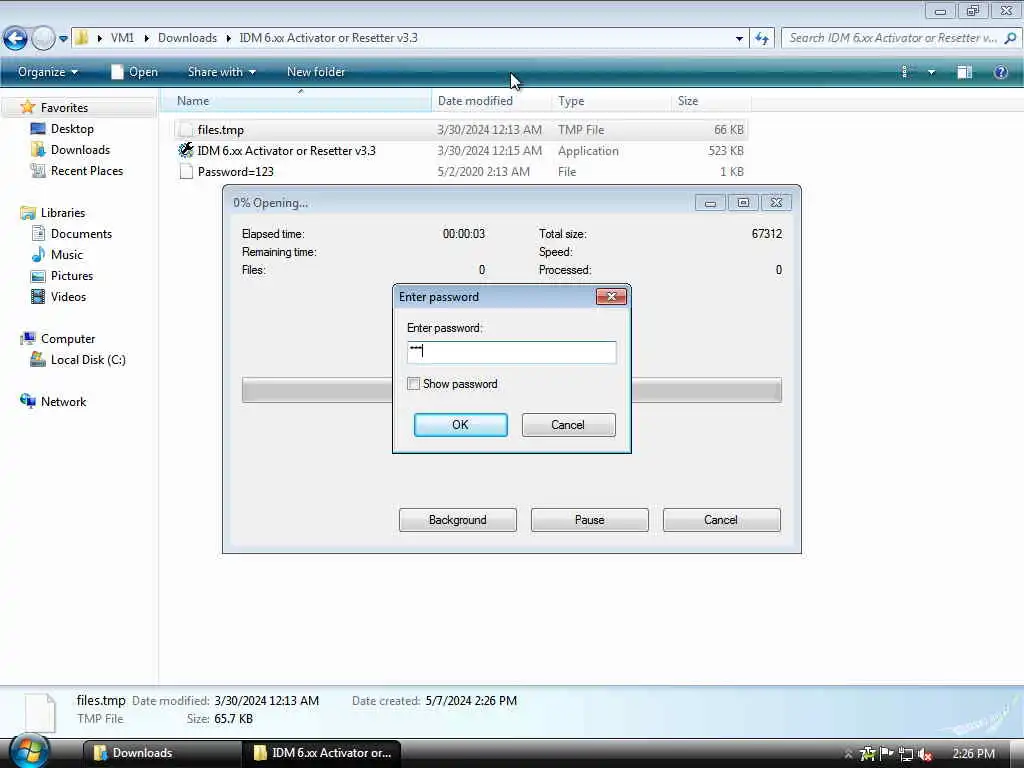Image resolution: width=1024 pixels, height=768 pixels.
Task: Click the search magnifier icon
Action: (x=1010, y=38)
